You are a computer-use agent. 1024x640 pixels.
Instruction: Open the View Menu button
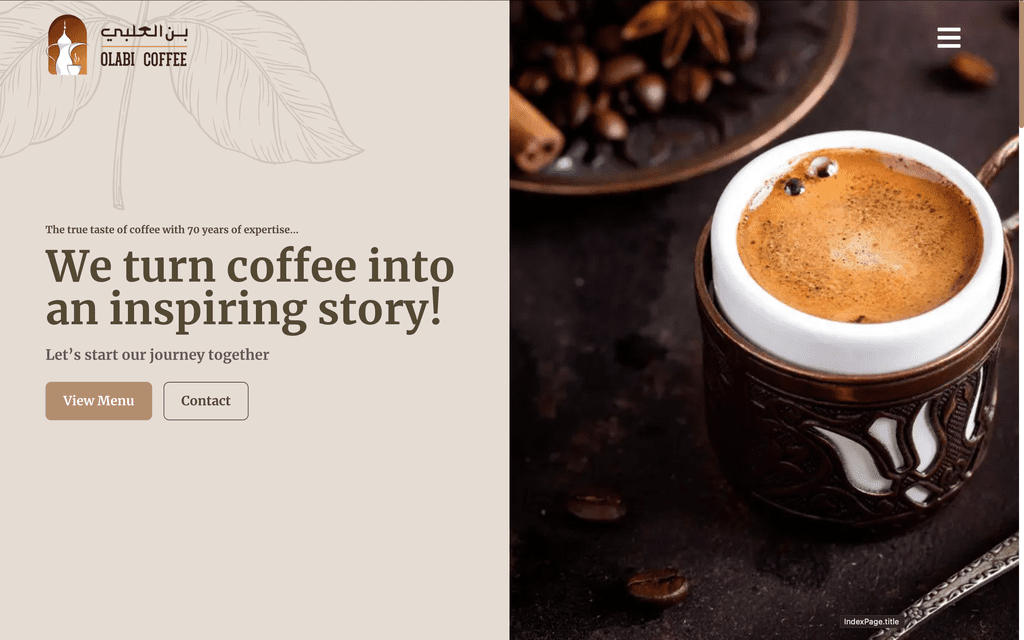click(99, 401)
